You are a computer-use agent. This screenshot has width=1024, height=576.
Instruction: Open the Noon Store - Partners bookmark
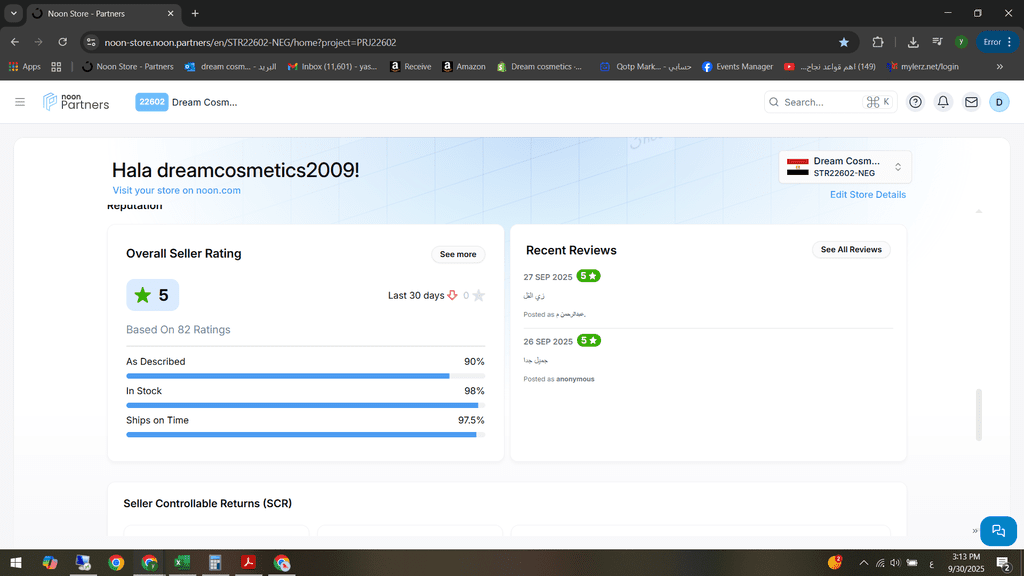[128, 67]
